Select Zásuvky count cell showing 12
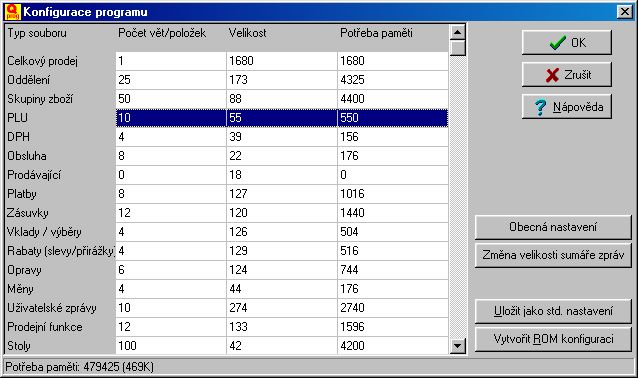Screen dimensions: 638x378 (171, 213)
